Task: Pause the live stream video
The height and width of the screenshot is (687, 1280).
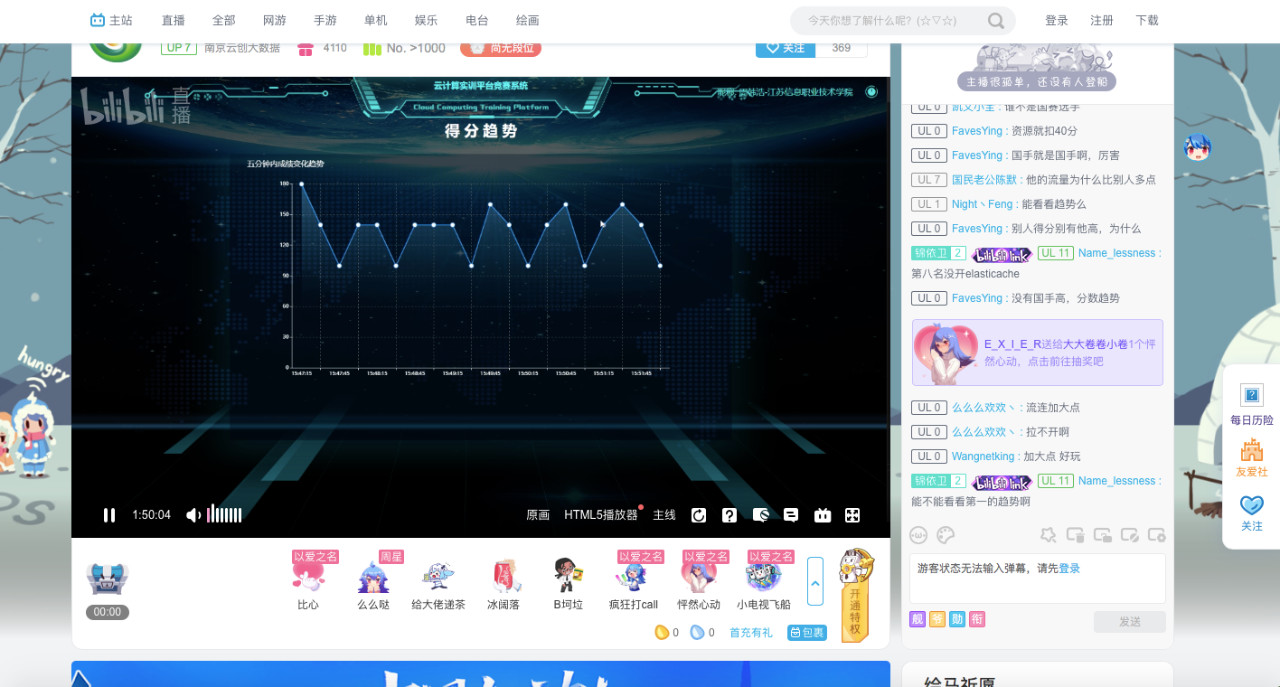Action: (109, 515)
